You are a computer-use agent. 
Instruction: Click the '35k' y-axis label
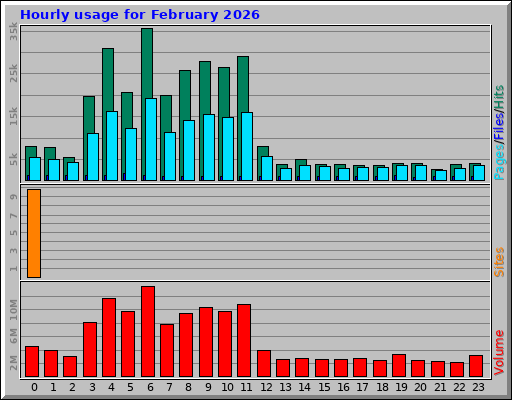13,32
